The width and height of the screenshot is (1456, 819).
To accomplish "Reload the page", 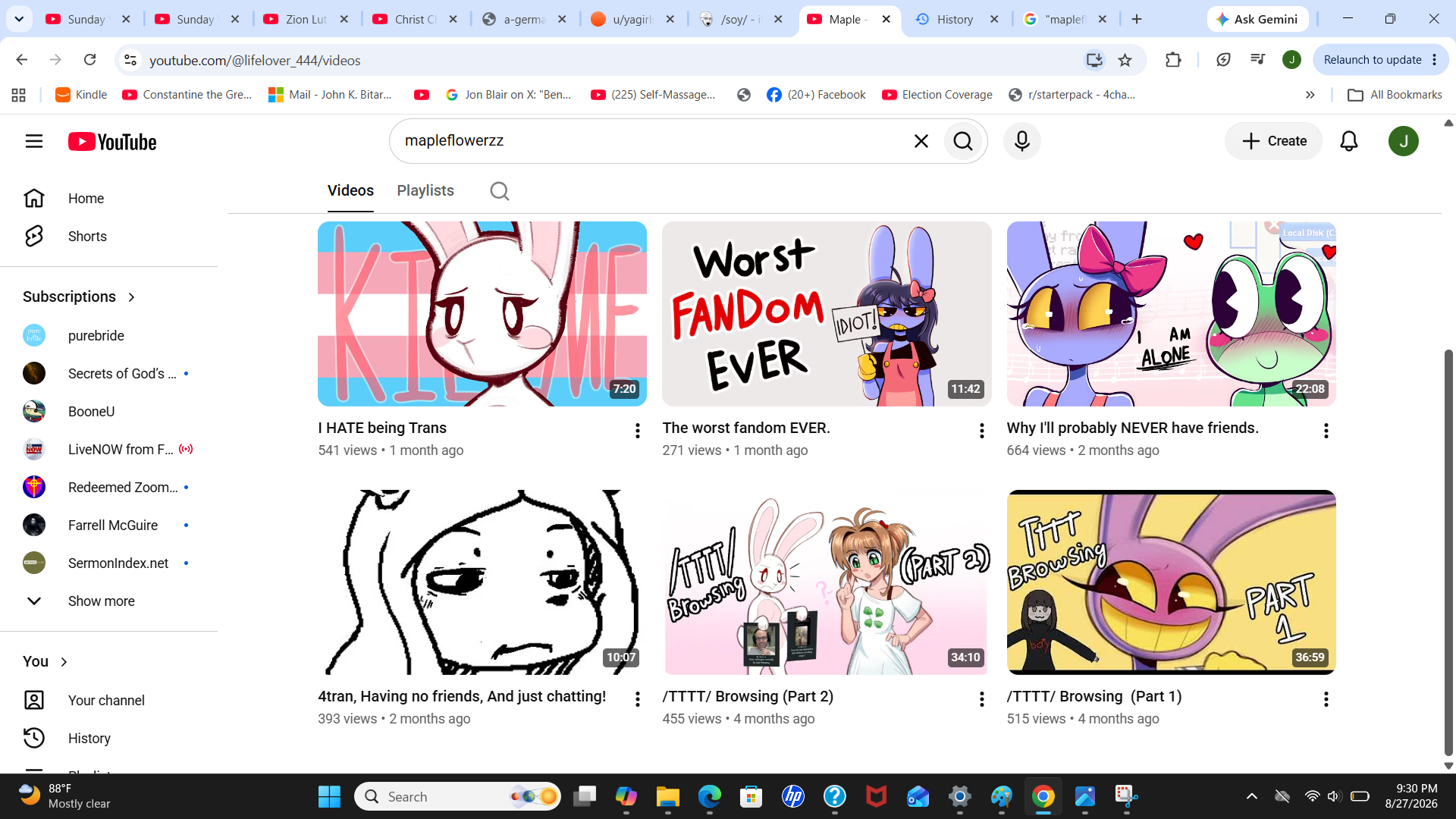I will [x=89, y=60].
